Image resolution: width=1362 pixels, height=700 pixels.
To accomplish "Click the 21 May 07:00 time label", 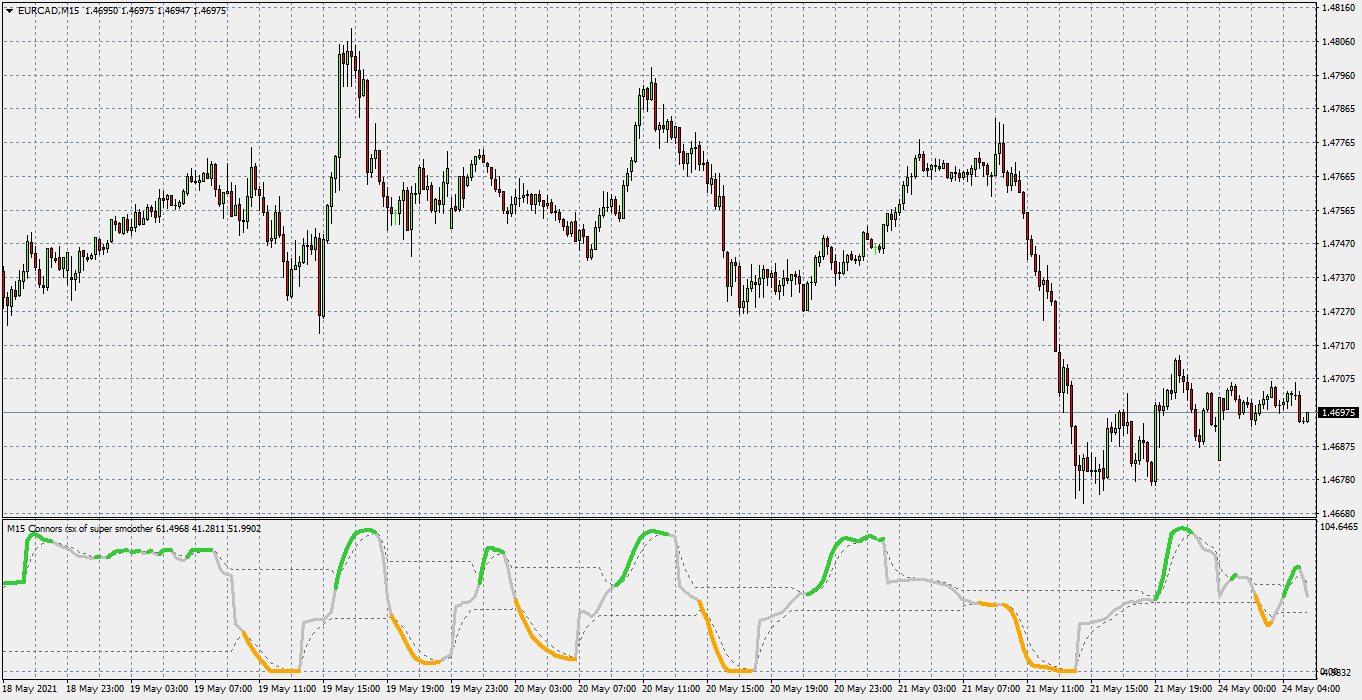I will pyautogui.click(x=992, y=689).
